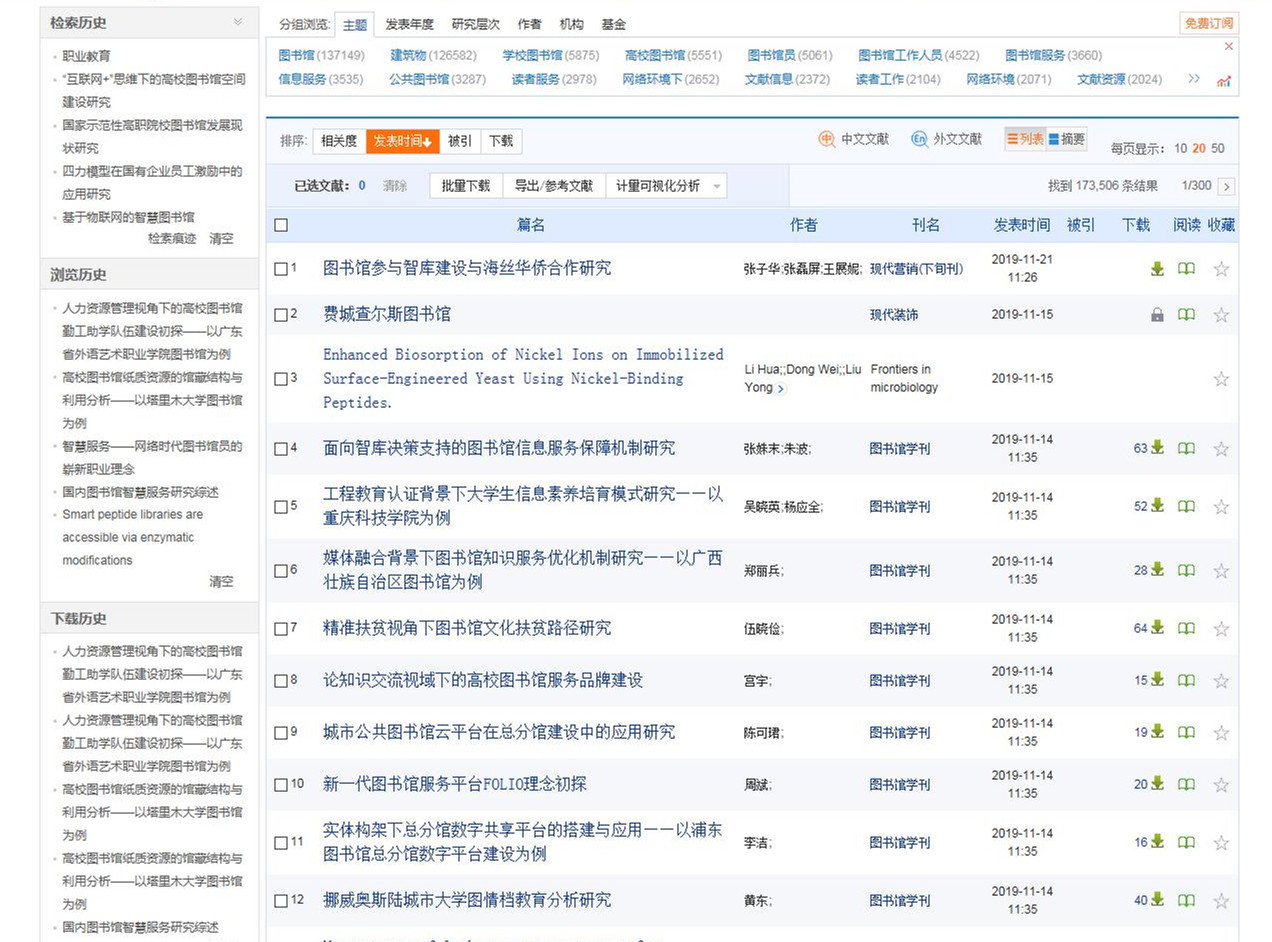Screen dimensions: 1272x942
Task: Go to next results page arrow
Action: point(1227,186)
